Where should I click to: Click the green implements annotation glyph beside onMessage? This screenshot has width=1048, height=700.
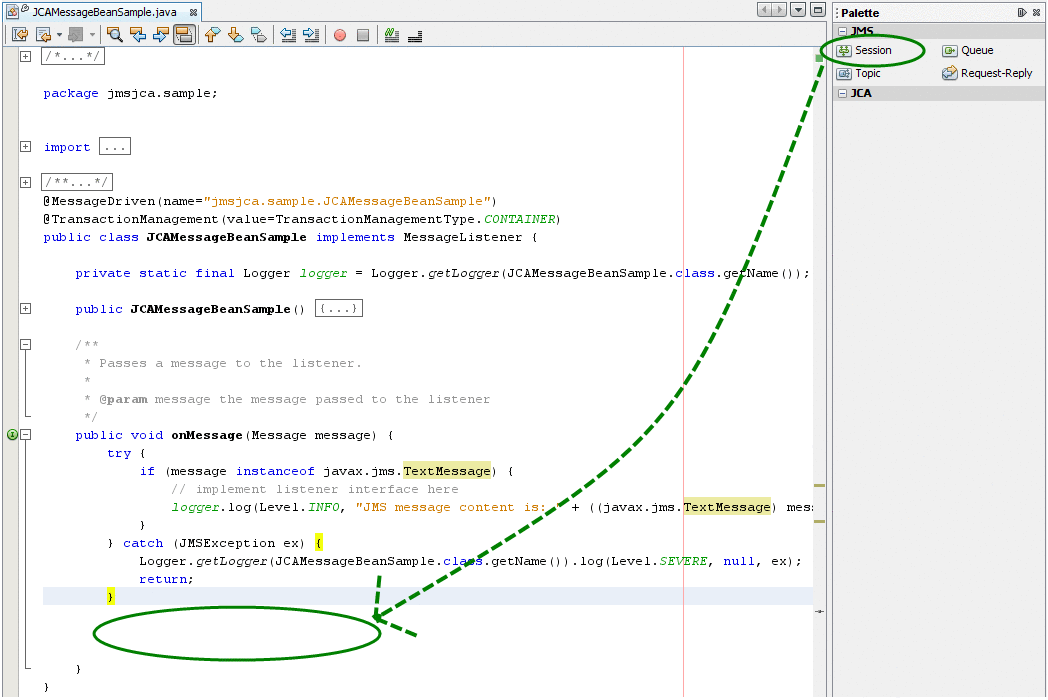click(x=12, y=435)
